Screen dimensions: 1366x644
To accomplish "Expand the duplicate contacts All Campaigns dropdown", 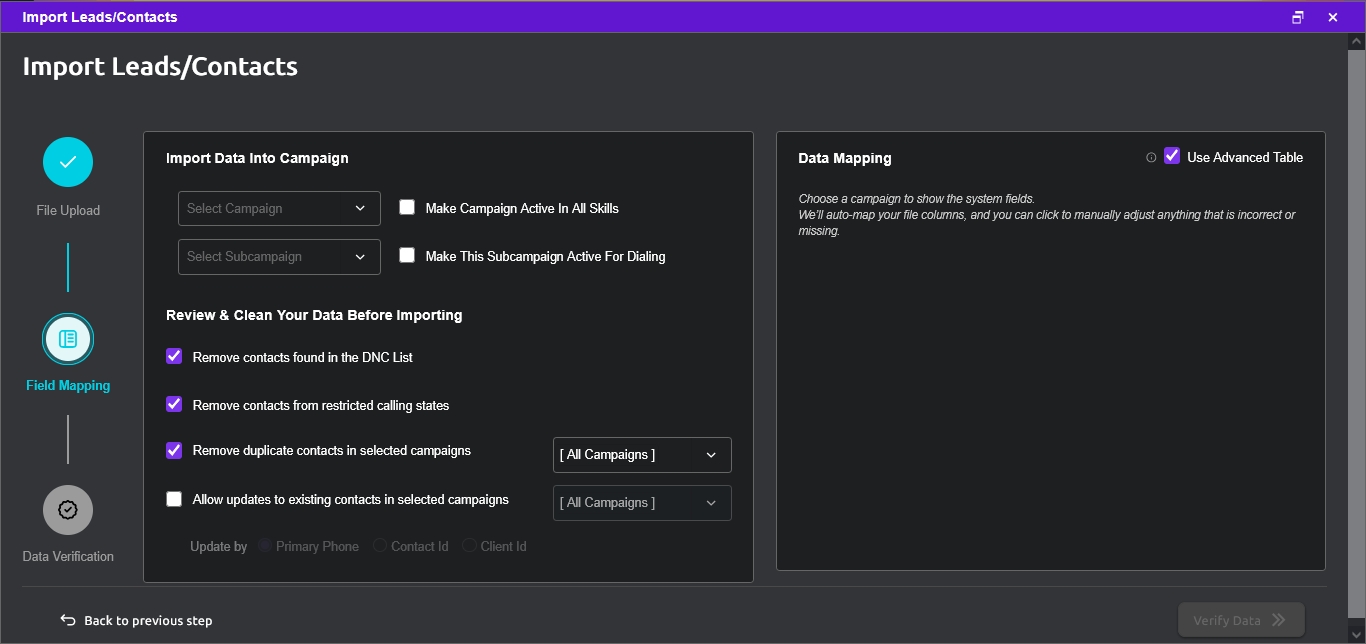I will [642, 455].
